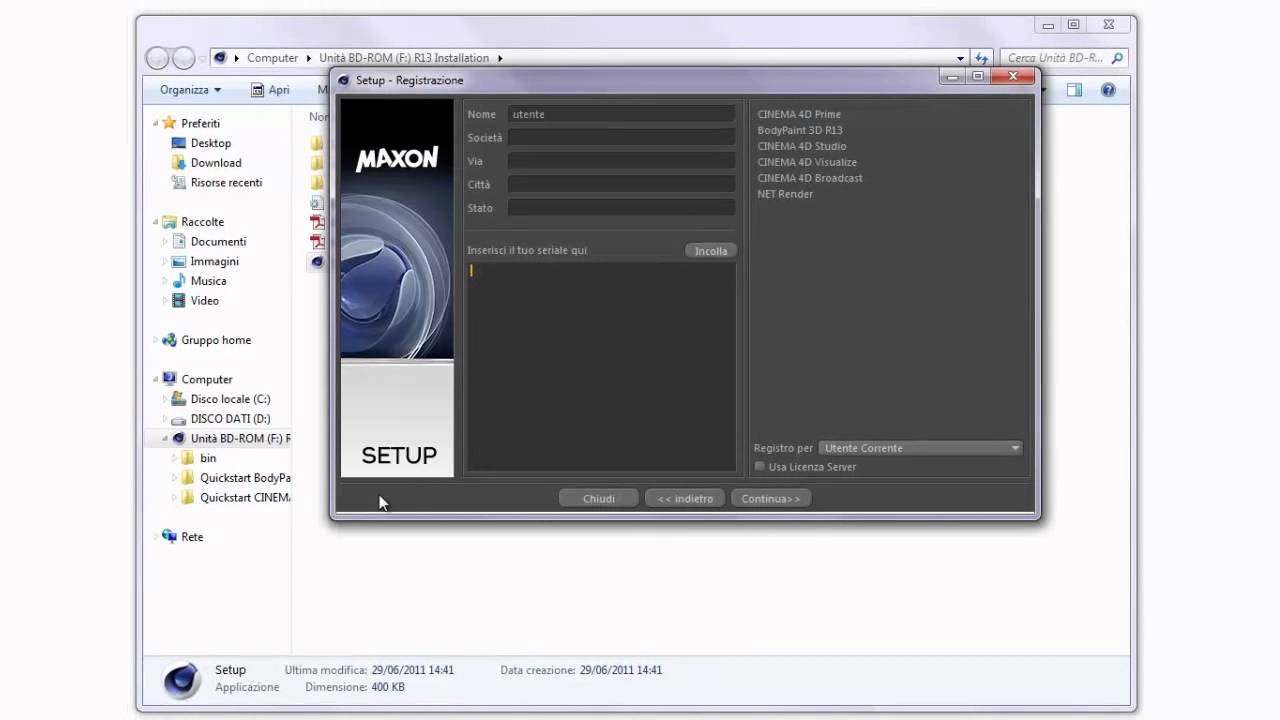Collapse the Raccolte tree arrow
Image resolution: width=1280 pixels, height=720 pixels.
tap(156, 222)
